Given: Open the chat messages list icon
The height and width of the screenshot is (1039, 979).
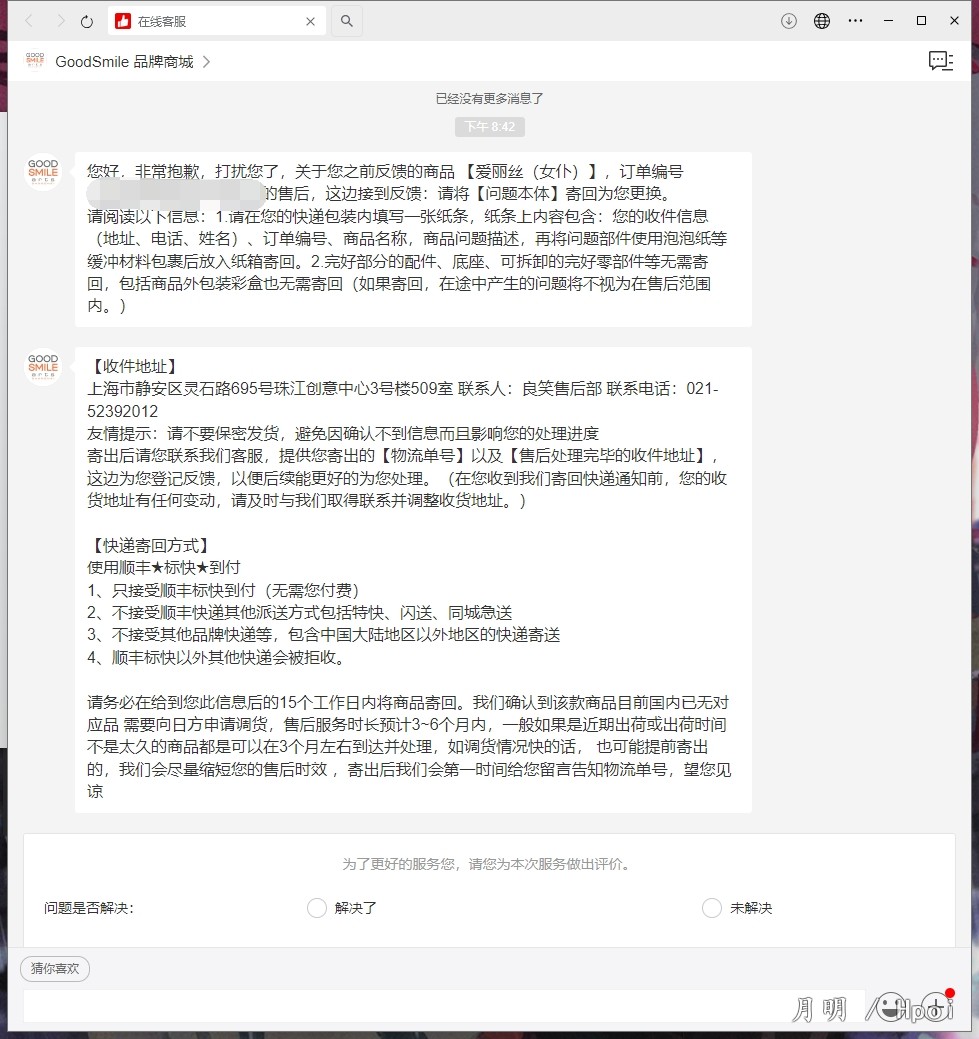Looking at the screenshot, I should click(x=940, y=62).
